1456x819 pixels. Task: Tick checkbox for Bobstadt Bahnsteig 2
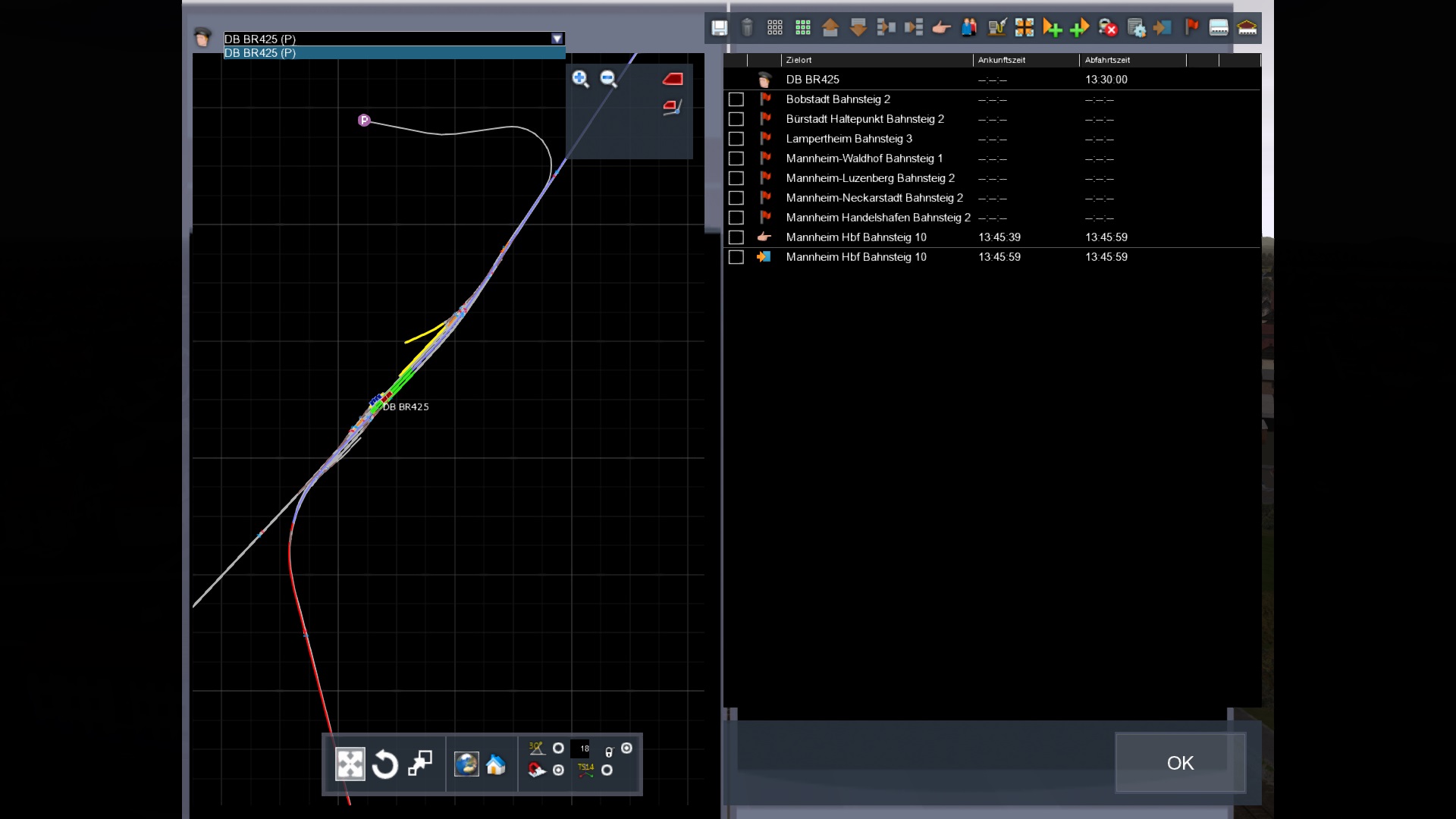pos(736,99)
